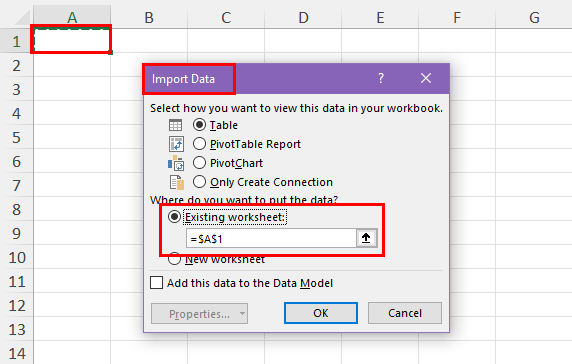
Task: Select row 2 header
Action: (x=16, y=65)
